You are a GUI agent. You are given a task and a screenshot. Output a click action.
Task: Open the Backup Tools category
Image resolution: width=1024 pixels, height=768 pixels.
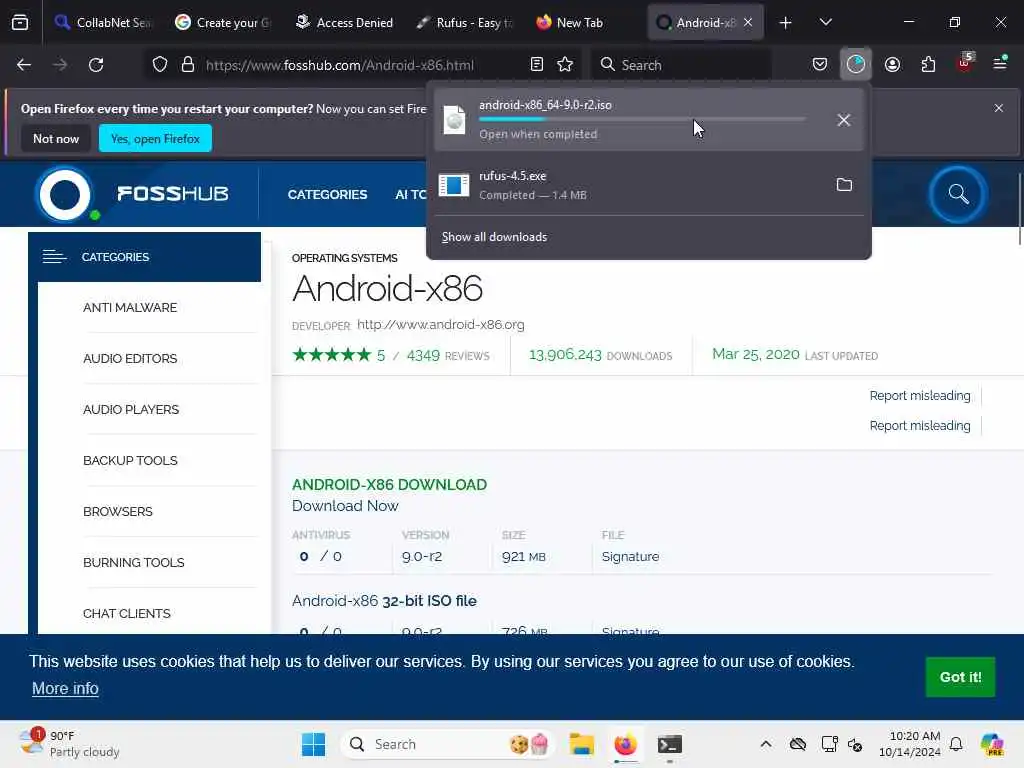pos(130,460)
